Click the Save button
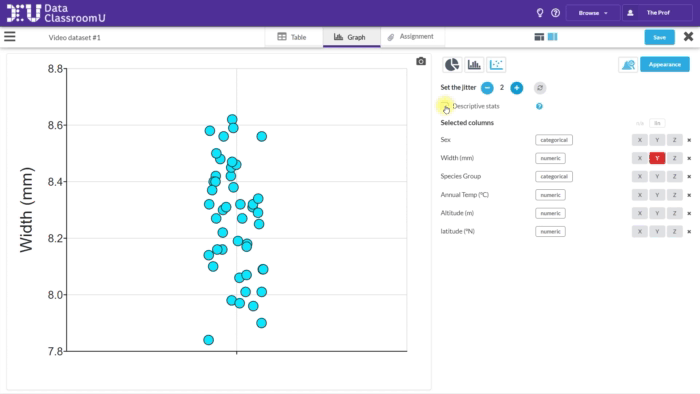This screenshot has width=700, height=394. (x=659, y=37)
